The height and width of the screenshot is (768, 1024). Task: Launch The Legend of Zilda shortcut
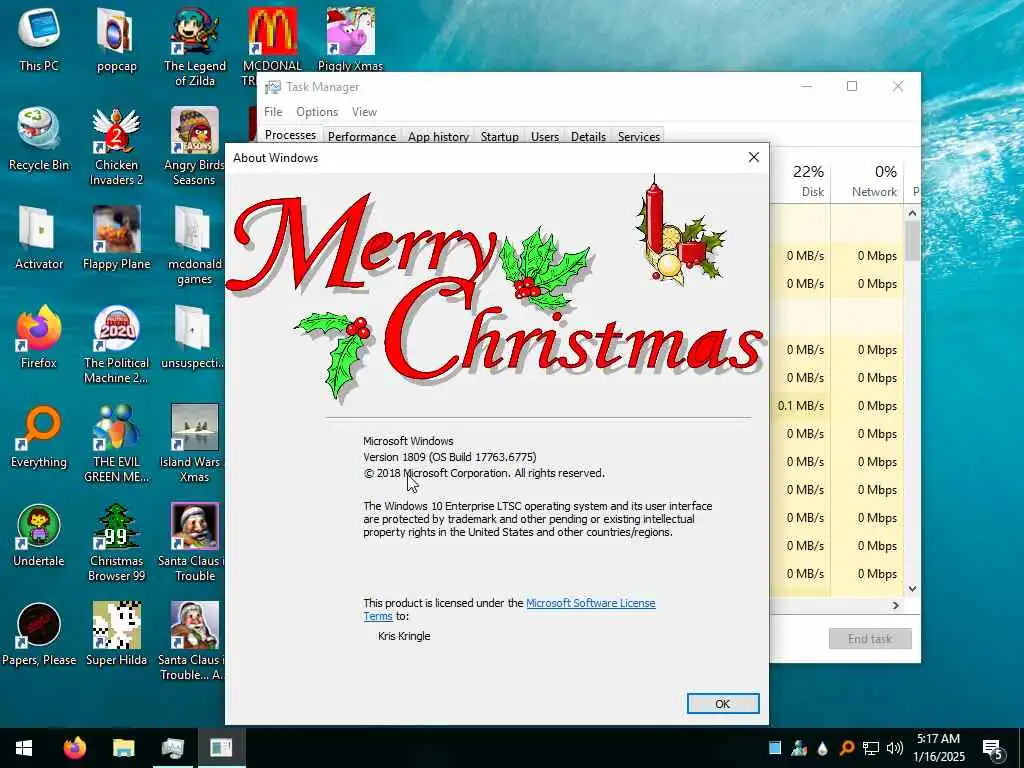click(195, 46)
